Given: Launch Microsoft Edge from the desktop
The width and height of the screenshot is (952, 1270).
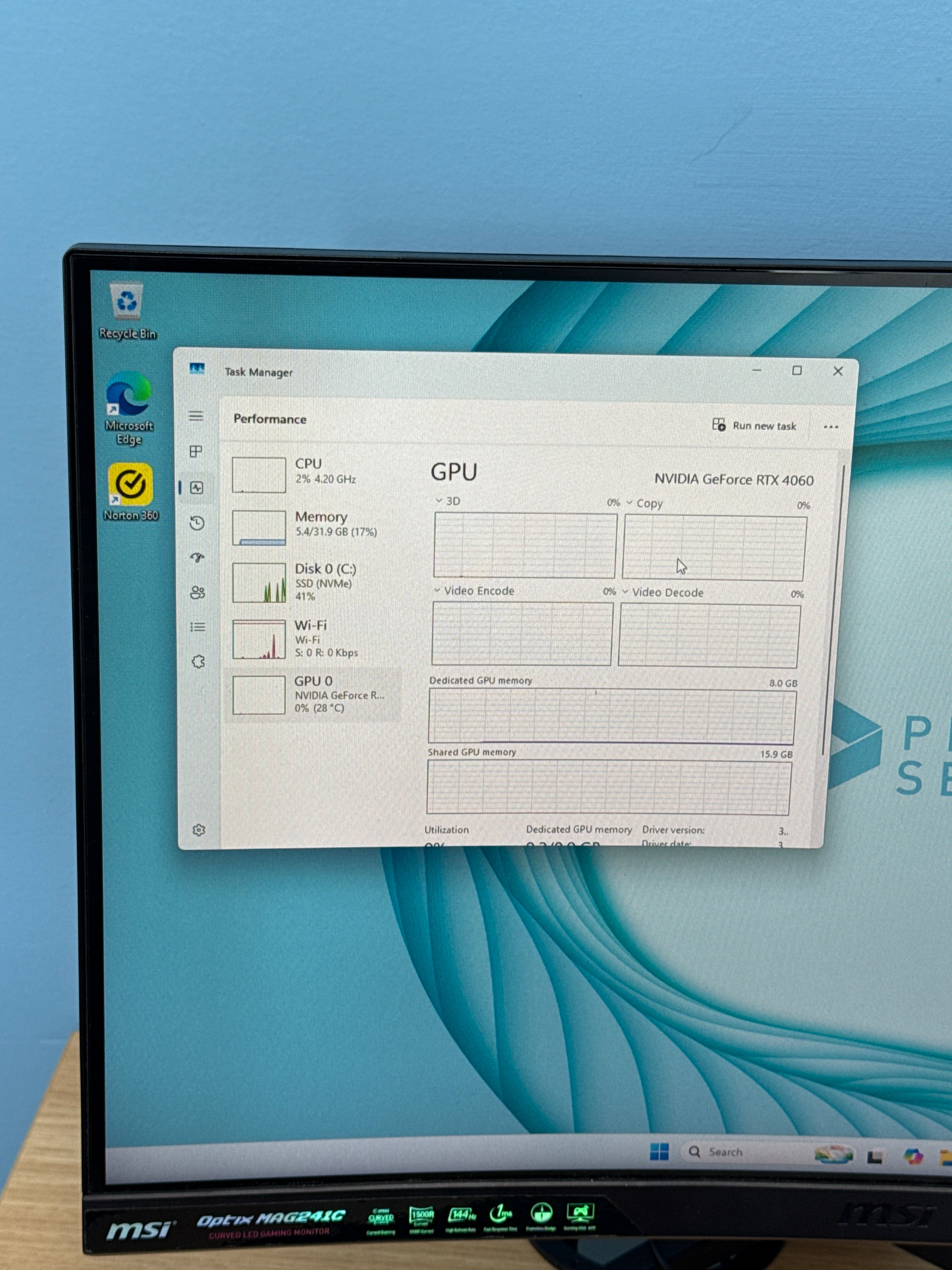Looking at the screenshot, I should point(129,408).
